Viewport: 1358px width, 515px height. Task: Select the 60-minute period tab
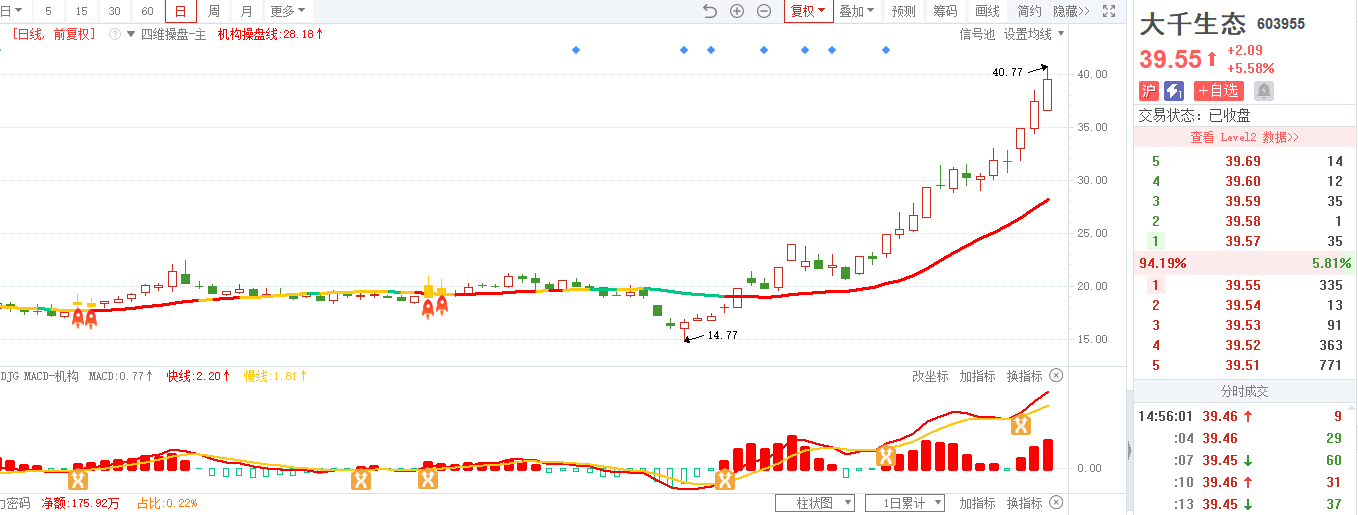147,11
